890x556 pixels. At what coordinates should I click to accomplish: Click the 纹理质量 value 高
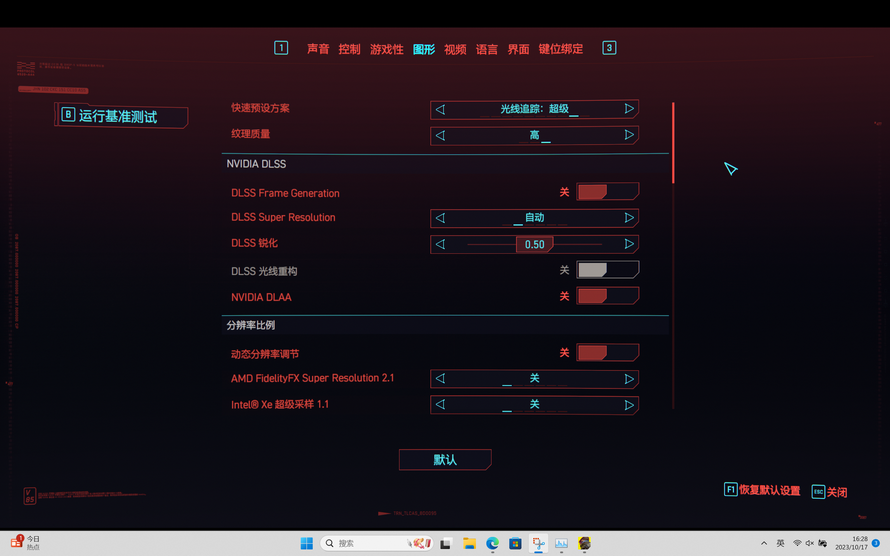pos(534,134)
